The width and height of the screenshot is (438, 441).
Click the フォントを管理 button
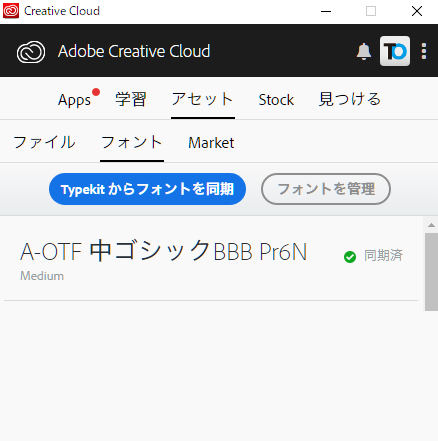pyautogui.click(x=326, y=189)
